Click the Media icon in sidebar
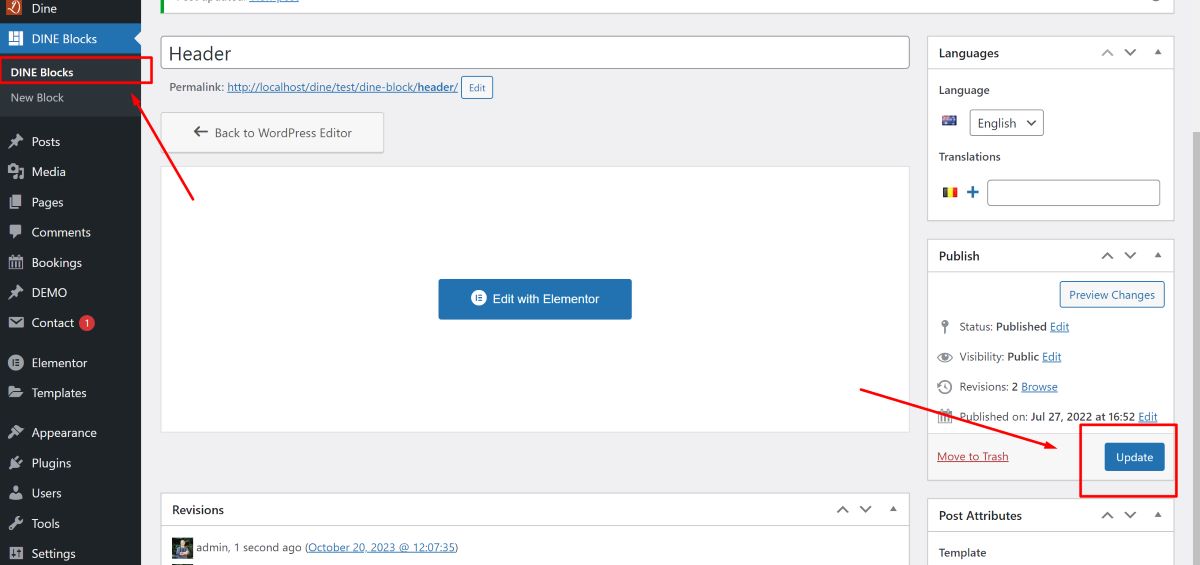Screen dimensions: 1200x565 (15, 172)
